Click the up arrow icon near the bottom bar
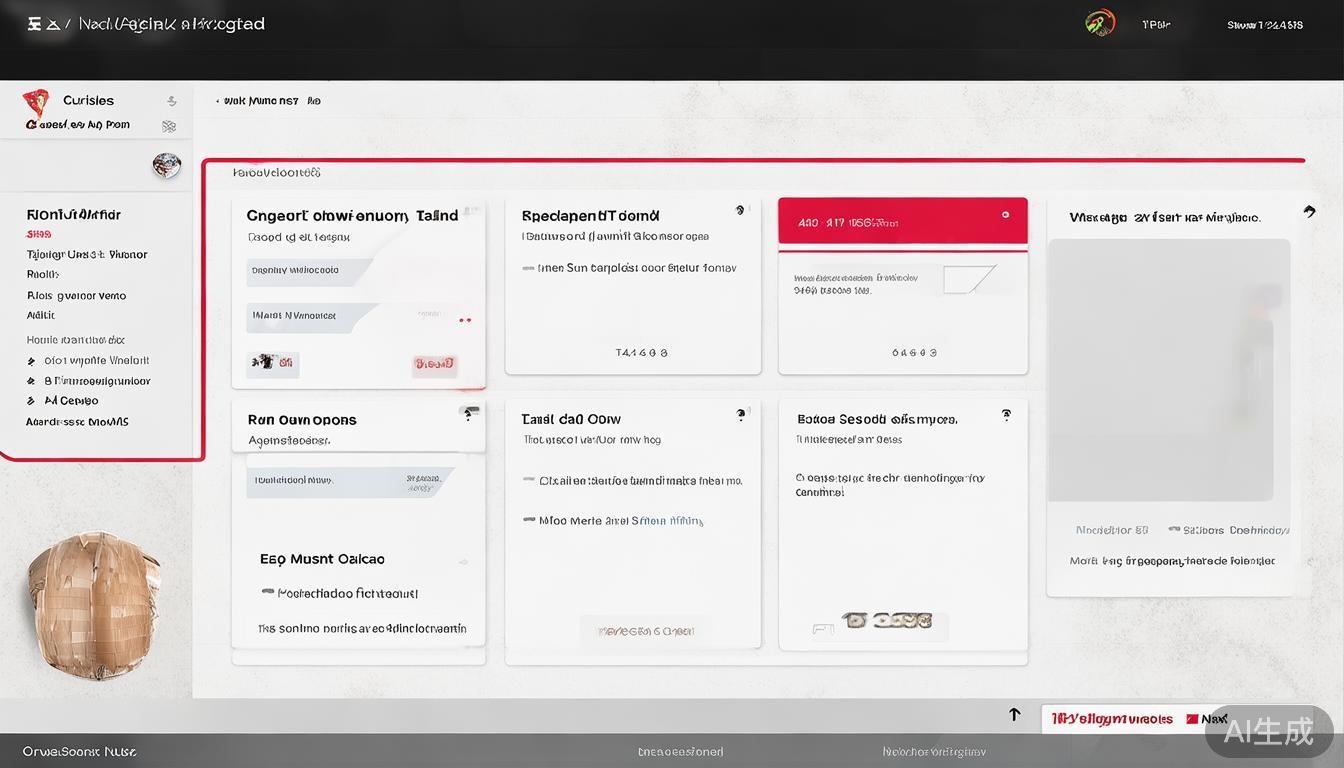This screenshot has height=768, width=1344. (x=1015, y=714)
